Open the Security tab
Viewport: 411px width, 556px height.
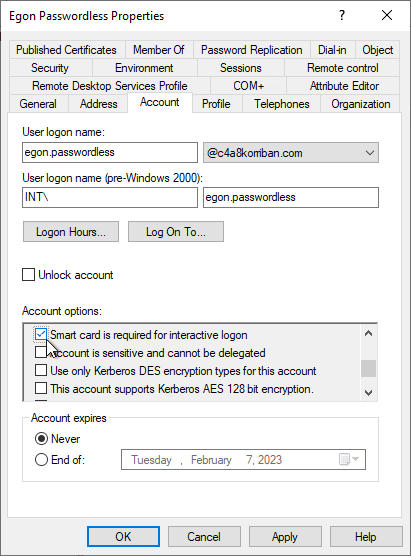50,68
